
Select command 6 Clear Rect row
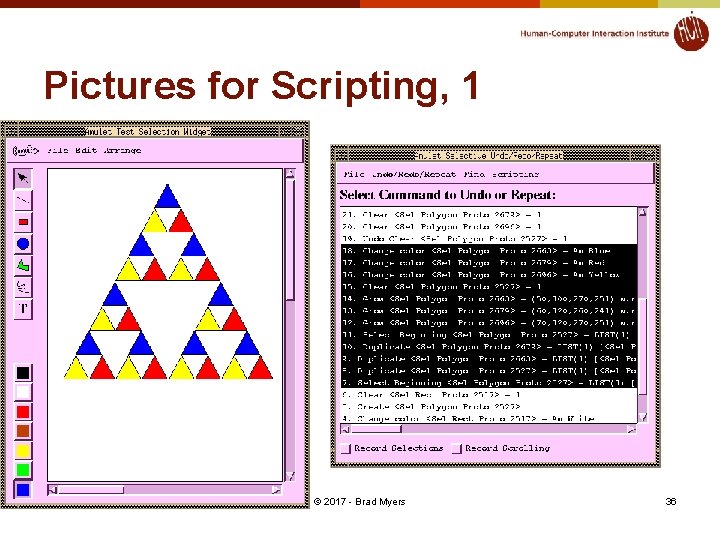pos(489,394)
